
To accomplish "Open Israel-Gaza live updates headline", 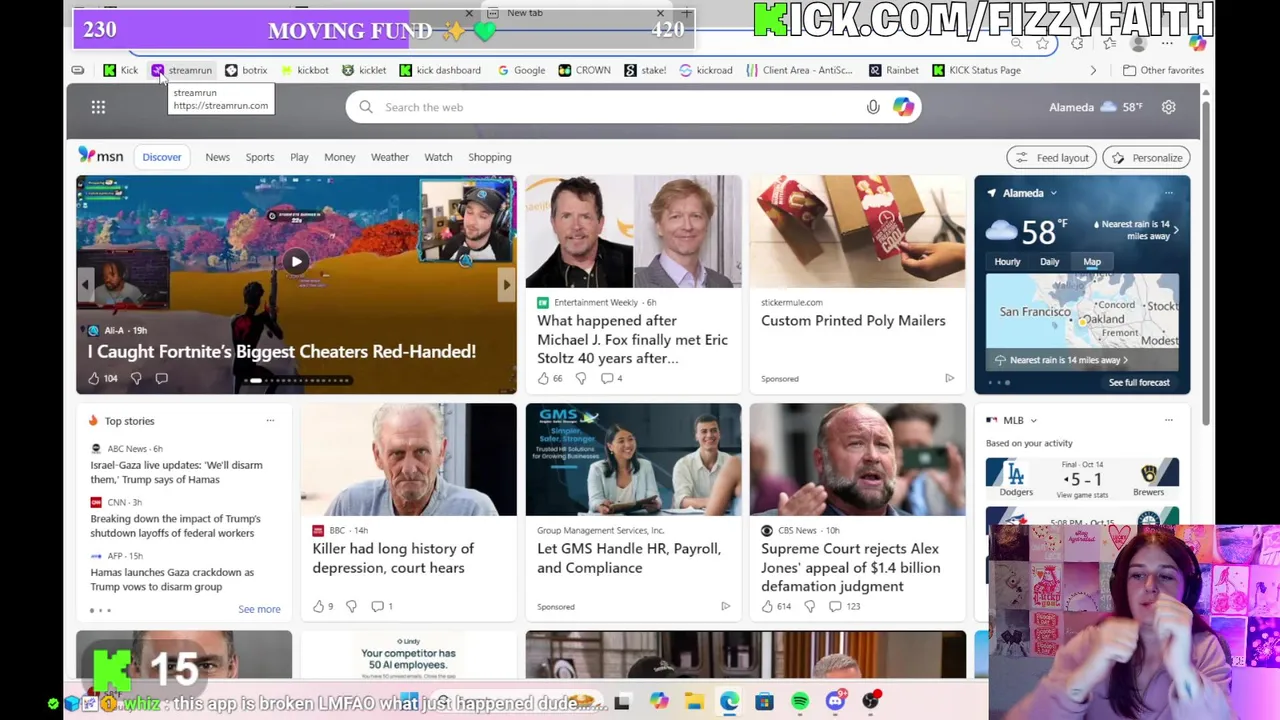I will point(176,472).
